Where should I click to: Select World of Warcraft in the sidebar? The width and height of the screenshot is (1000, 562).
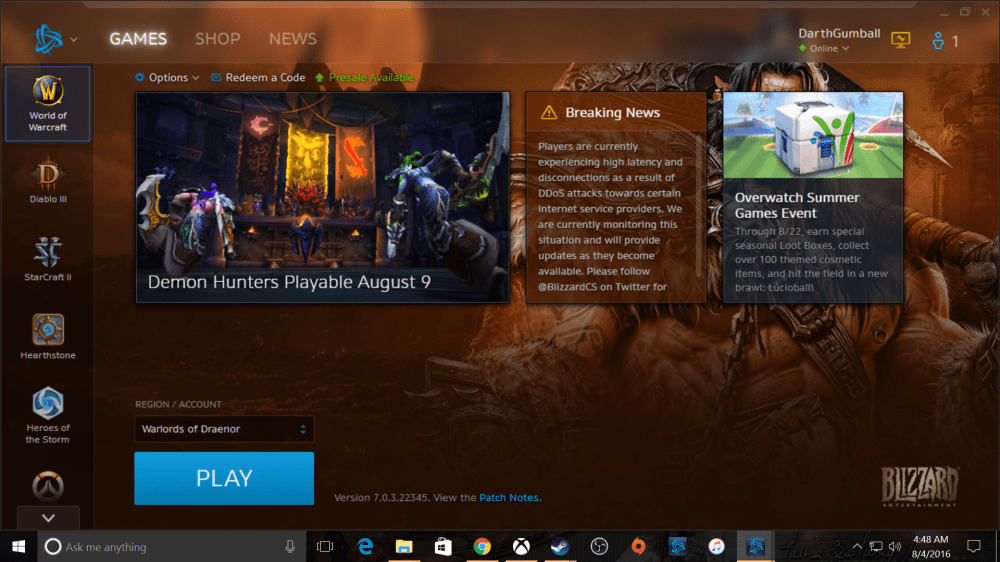47,104
